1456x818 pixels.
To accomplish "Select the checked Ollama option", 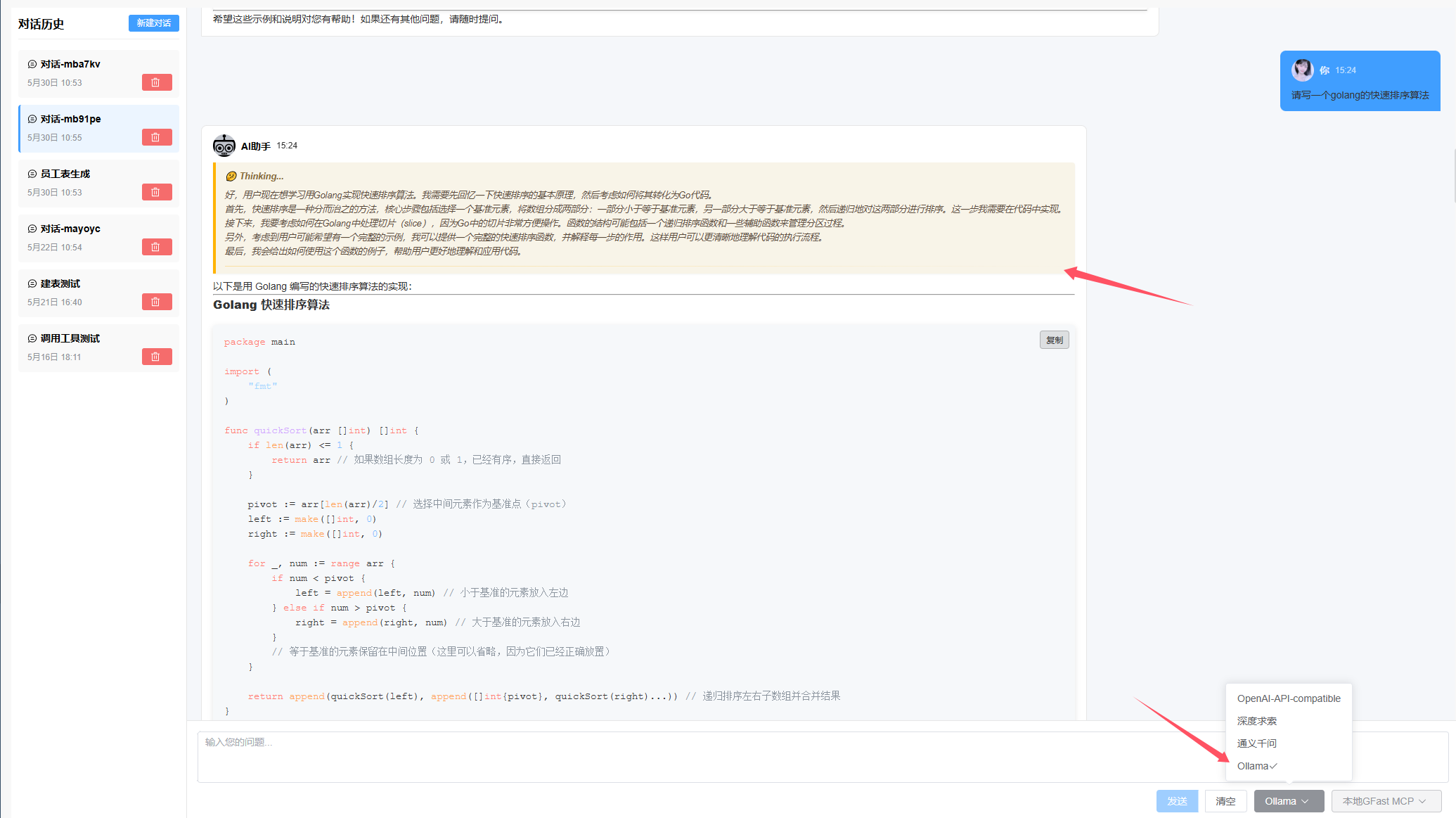I will pyautogui.click(x=1256, y=766).
